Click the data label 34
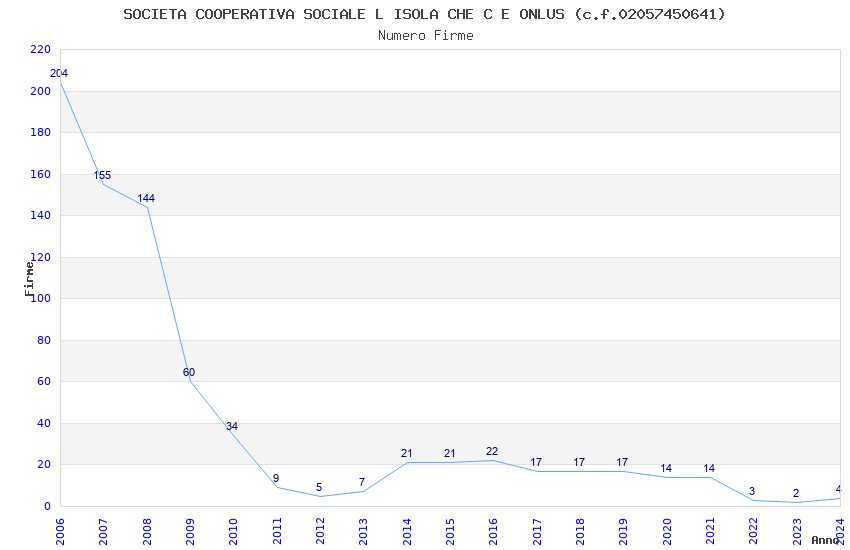The height and width of the screenshot is (550, 850). tap(231, 426)
